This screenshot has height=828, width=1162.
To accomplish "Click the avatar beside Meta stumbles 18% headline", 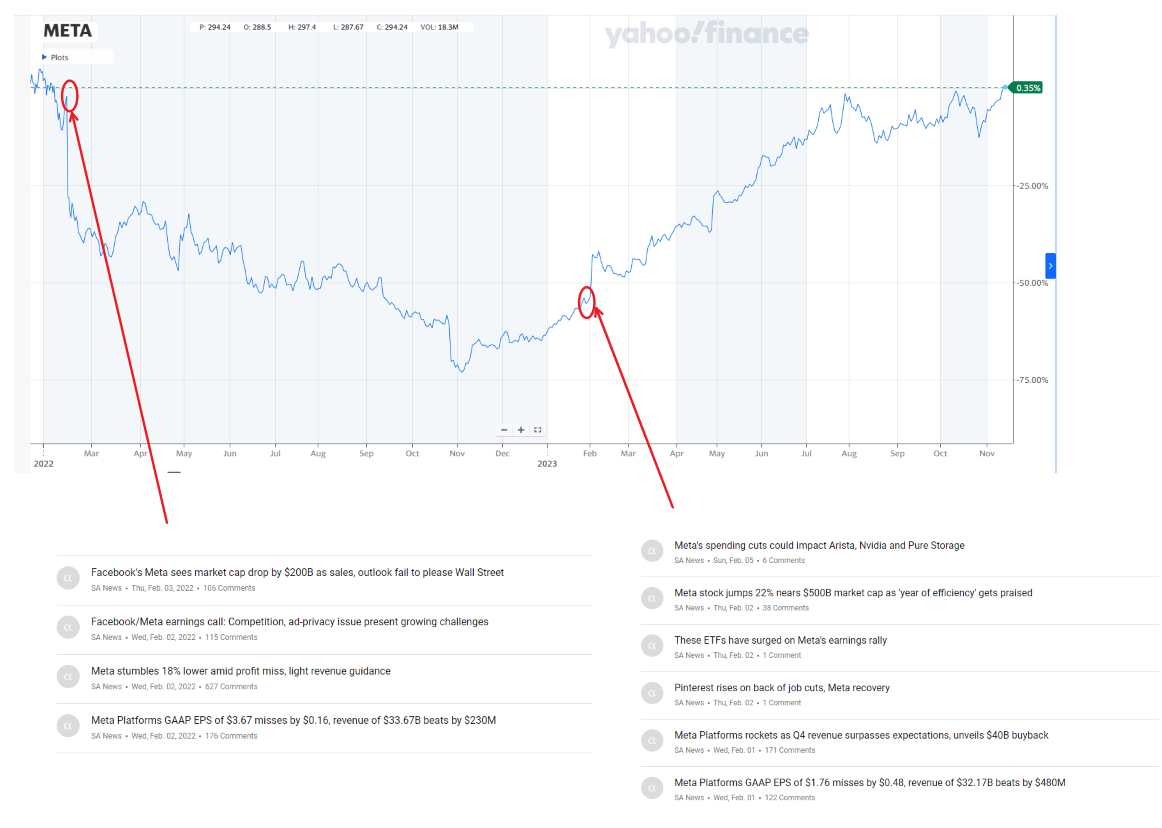I will (68, 676).
